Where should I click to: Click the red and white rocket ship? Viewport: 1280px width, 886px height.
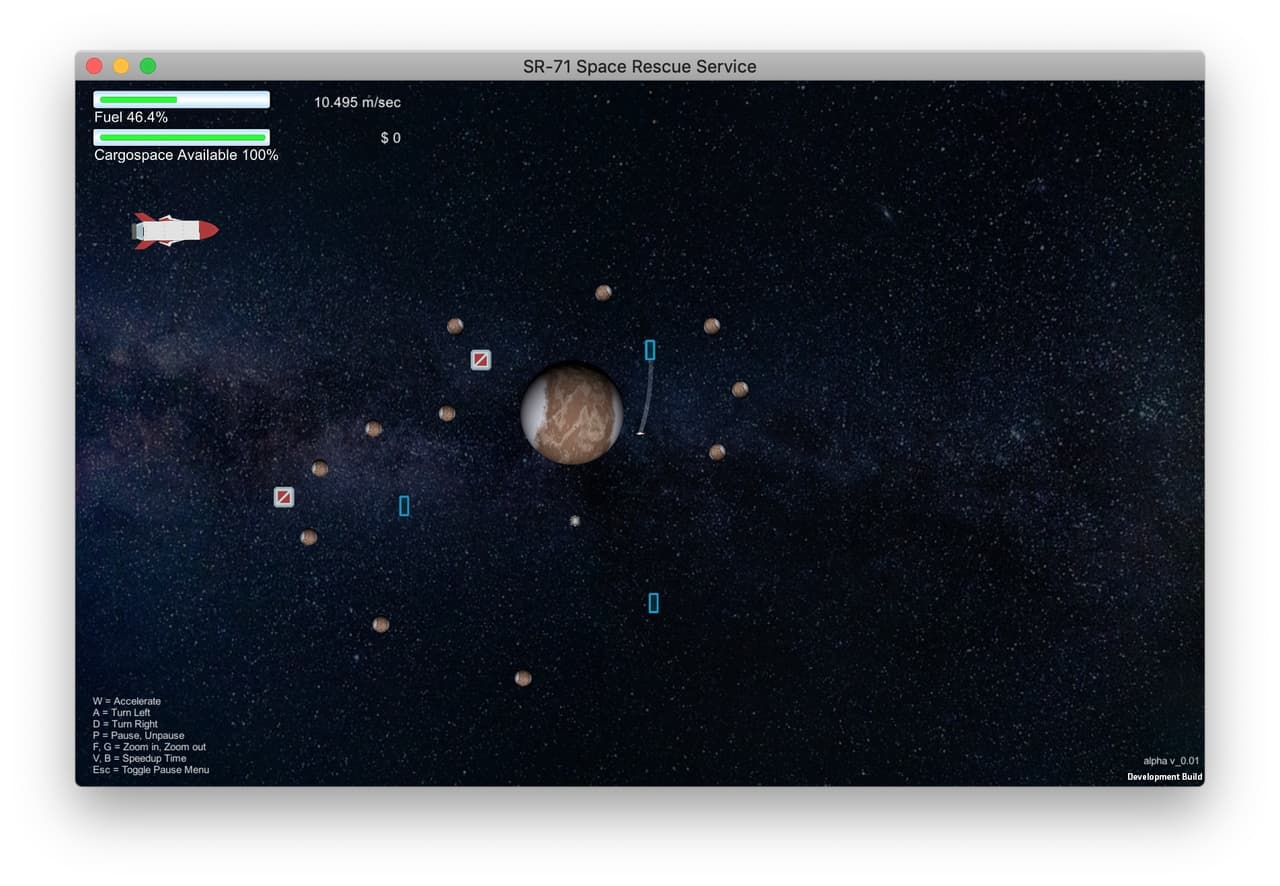click(175, 231)
